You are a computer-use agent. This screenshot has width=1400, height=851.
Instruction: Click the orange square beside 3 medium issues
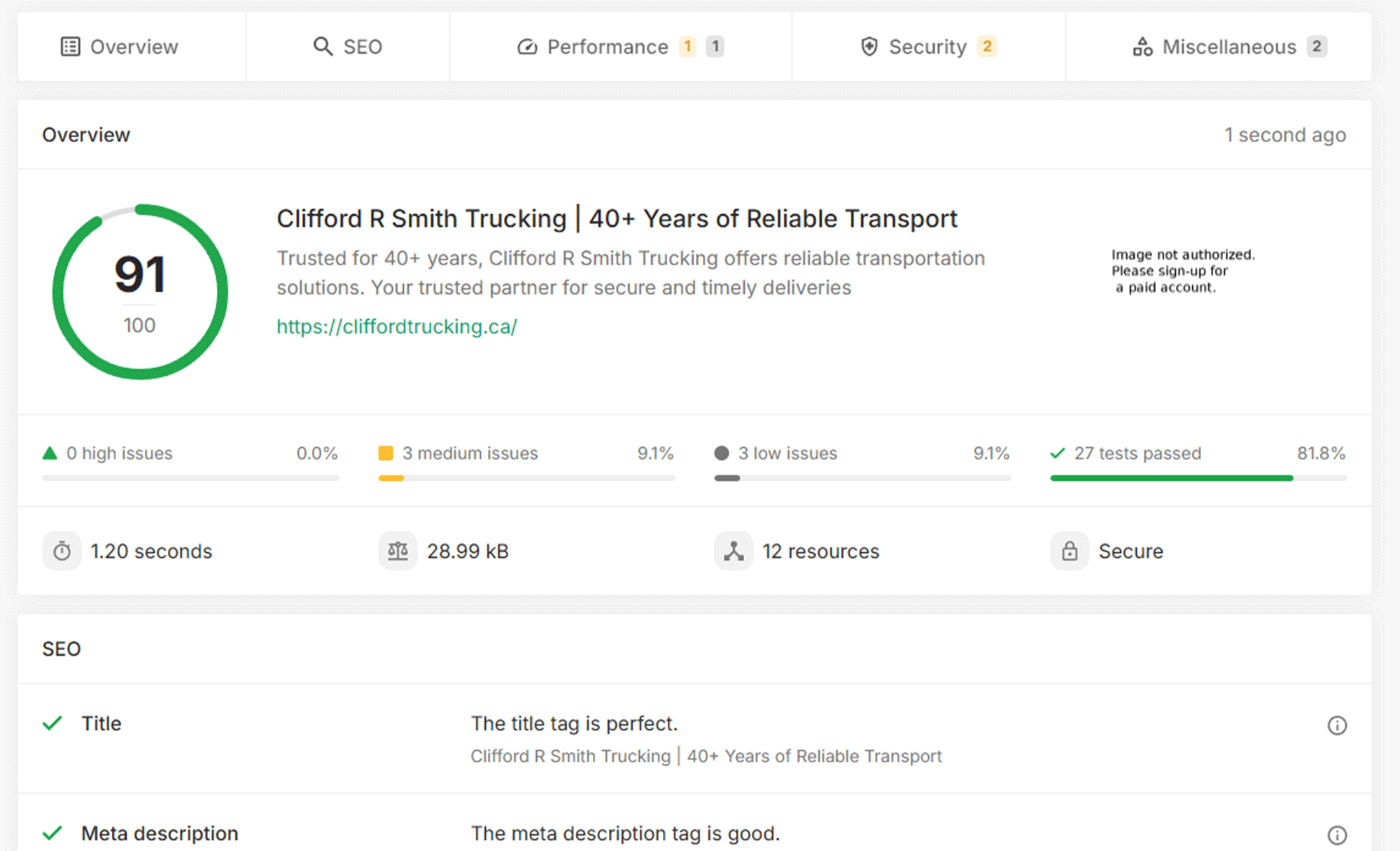pyautogui.click(x=386, y=453)
